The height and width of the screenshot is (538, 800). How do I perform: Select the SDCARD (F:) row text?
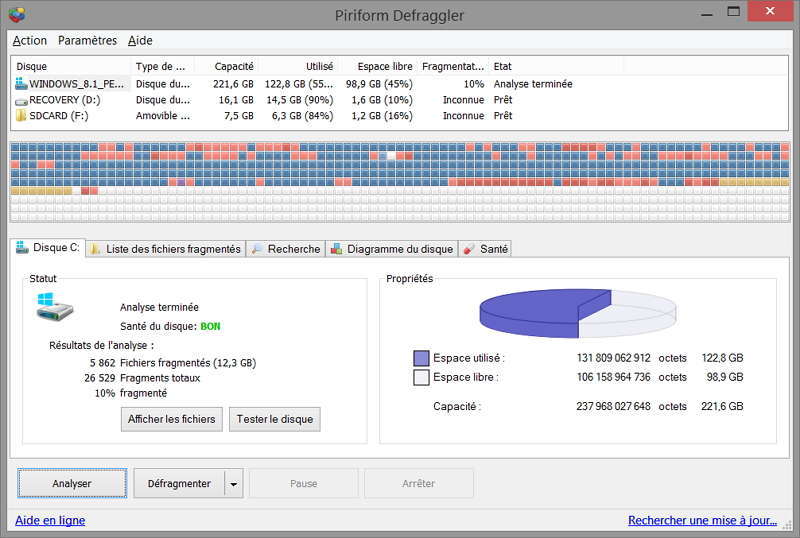pos(59,115)
